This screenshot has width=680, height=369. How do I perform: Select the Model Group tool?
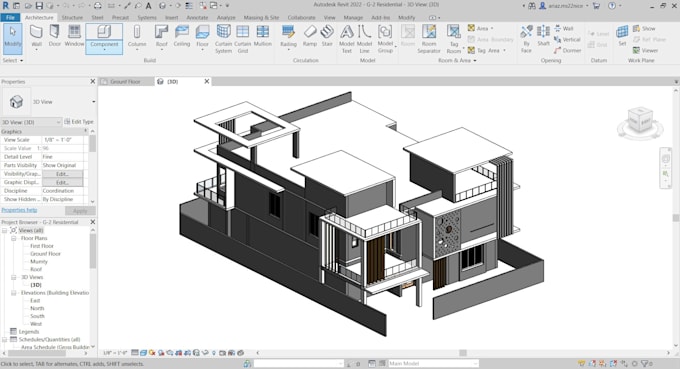click(x=385, y=39)
